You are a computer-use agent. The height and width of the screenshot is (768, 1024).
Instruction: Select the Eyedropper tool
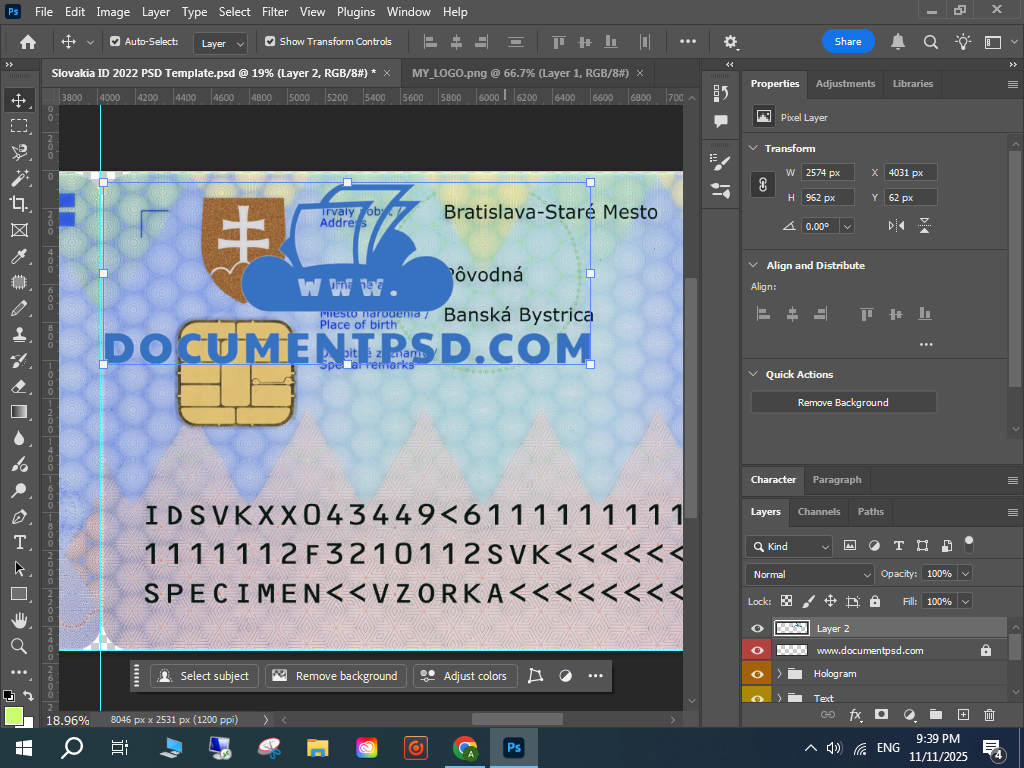(x=19, y=256)
